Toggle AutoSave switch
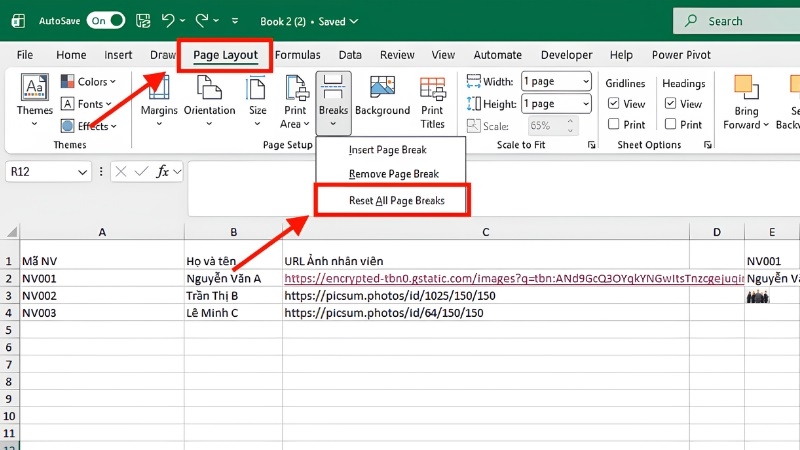The height and width of the screenshot is (450, 800). pos(106,21)
